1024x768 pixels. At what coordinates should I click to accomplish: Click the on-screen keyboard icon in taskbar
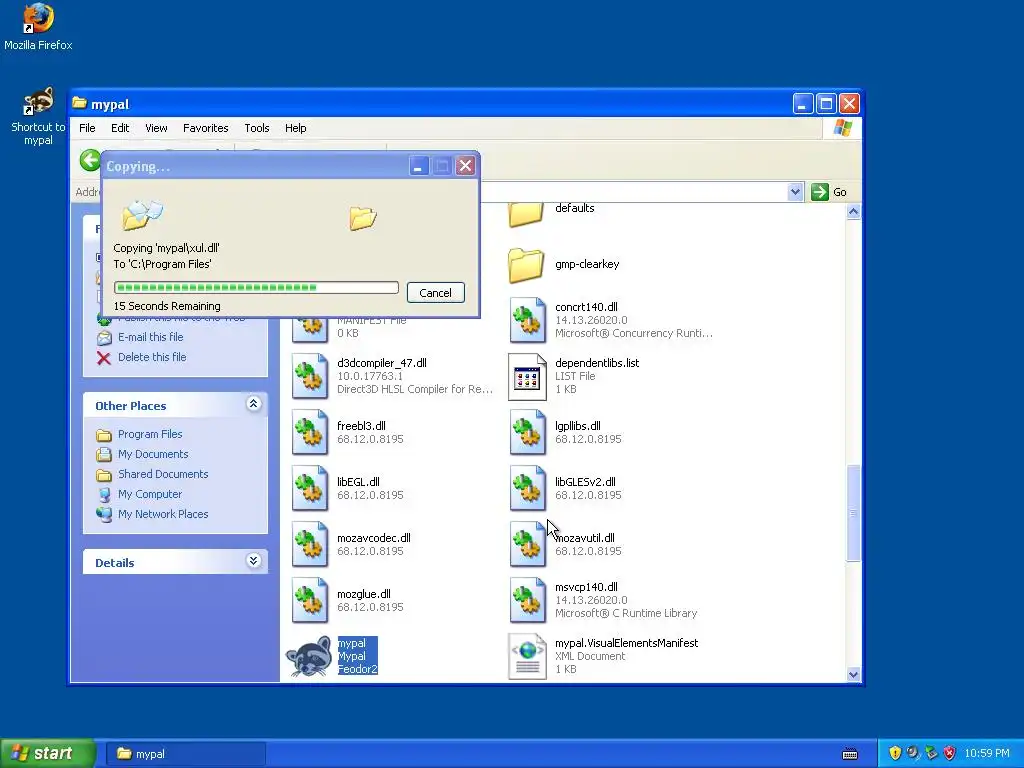tap(850, 754)
